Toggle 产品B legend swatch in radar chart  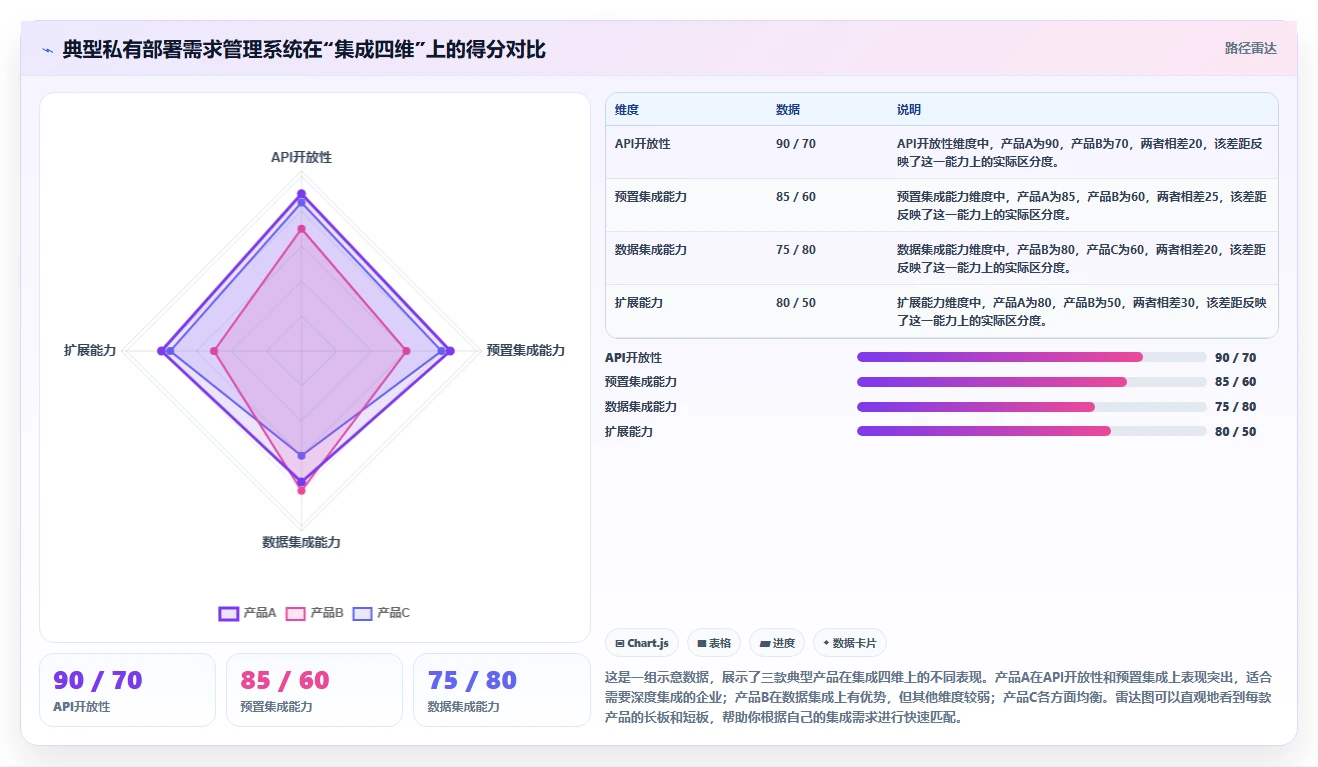click(x=295, y=613)
